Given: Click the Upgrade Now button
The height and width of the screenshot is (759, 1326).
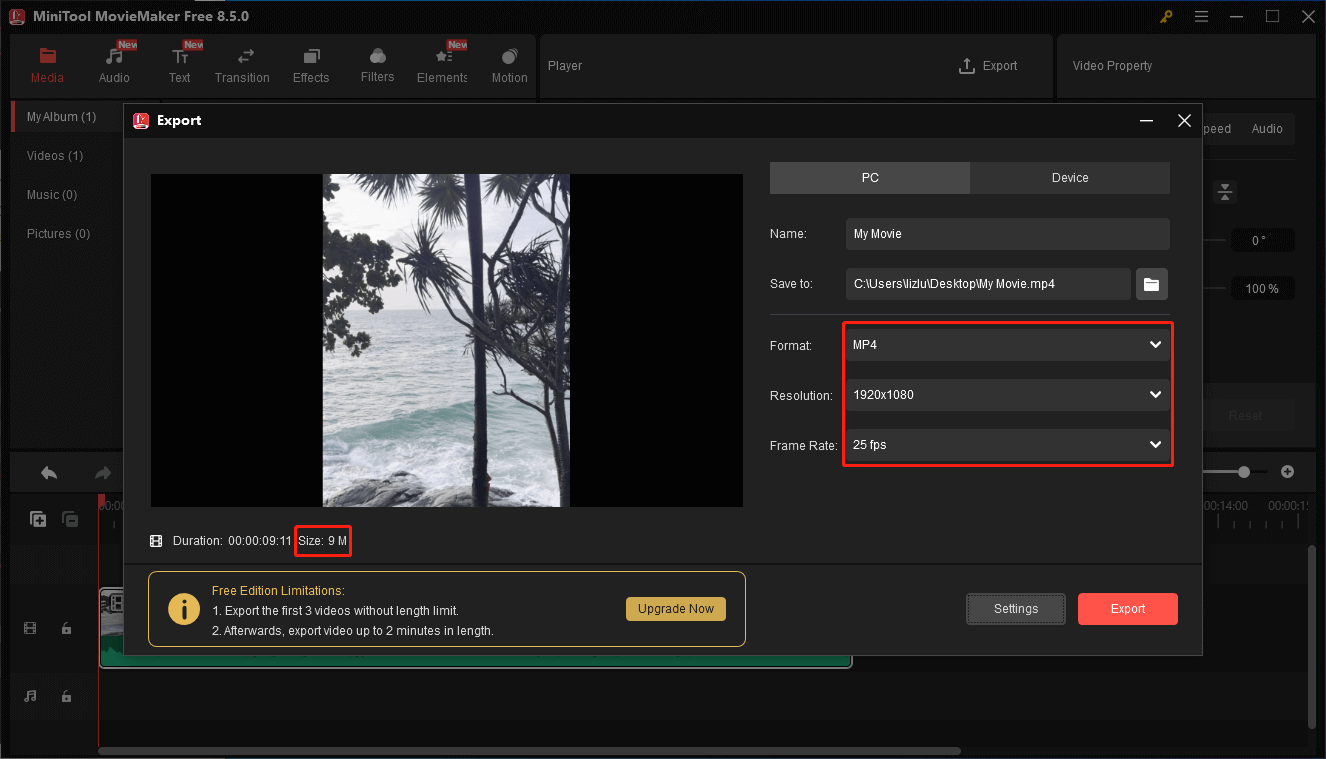Looking at the screenshot, I should (676, 608).
